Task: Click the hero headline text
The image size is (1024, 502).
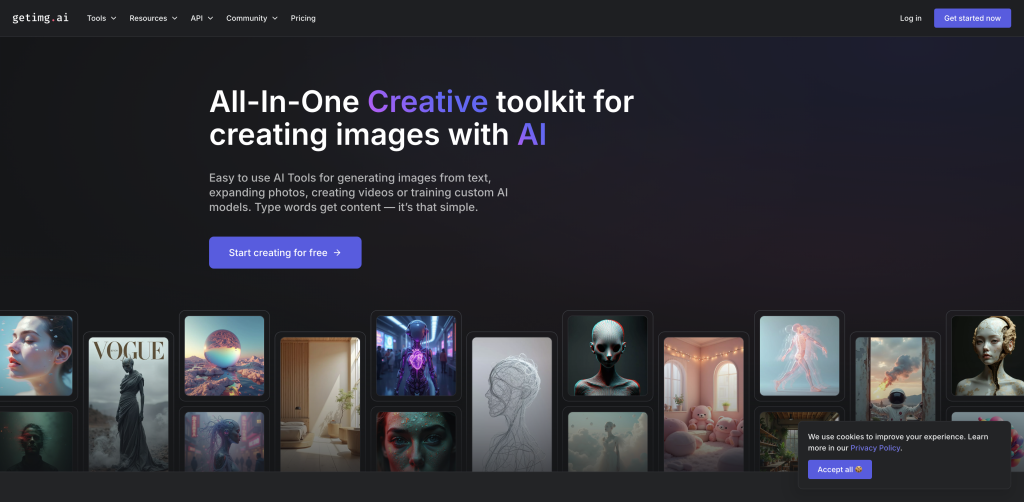Action: pyautogui.click(x=421, y=119)
